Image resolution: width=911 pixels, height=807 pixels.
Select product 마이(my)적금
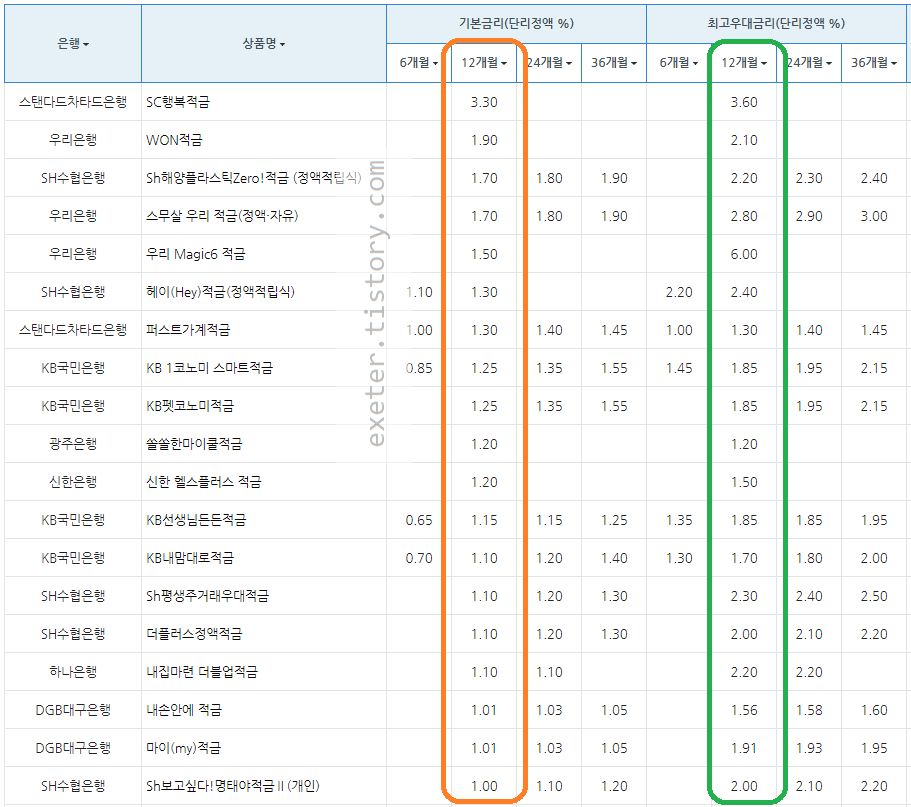184,748
